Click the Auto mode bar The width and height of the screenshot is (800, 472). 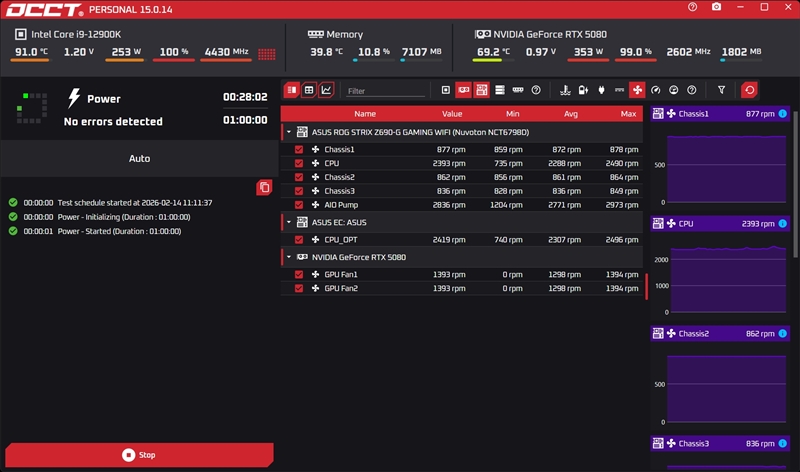(x=139, y=159)
